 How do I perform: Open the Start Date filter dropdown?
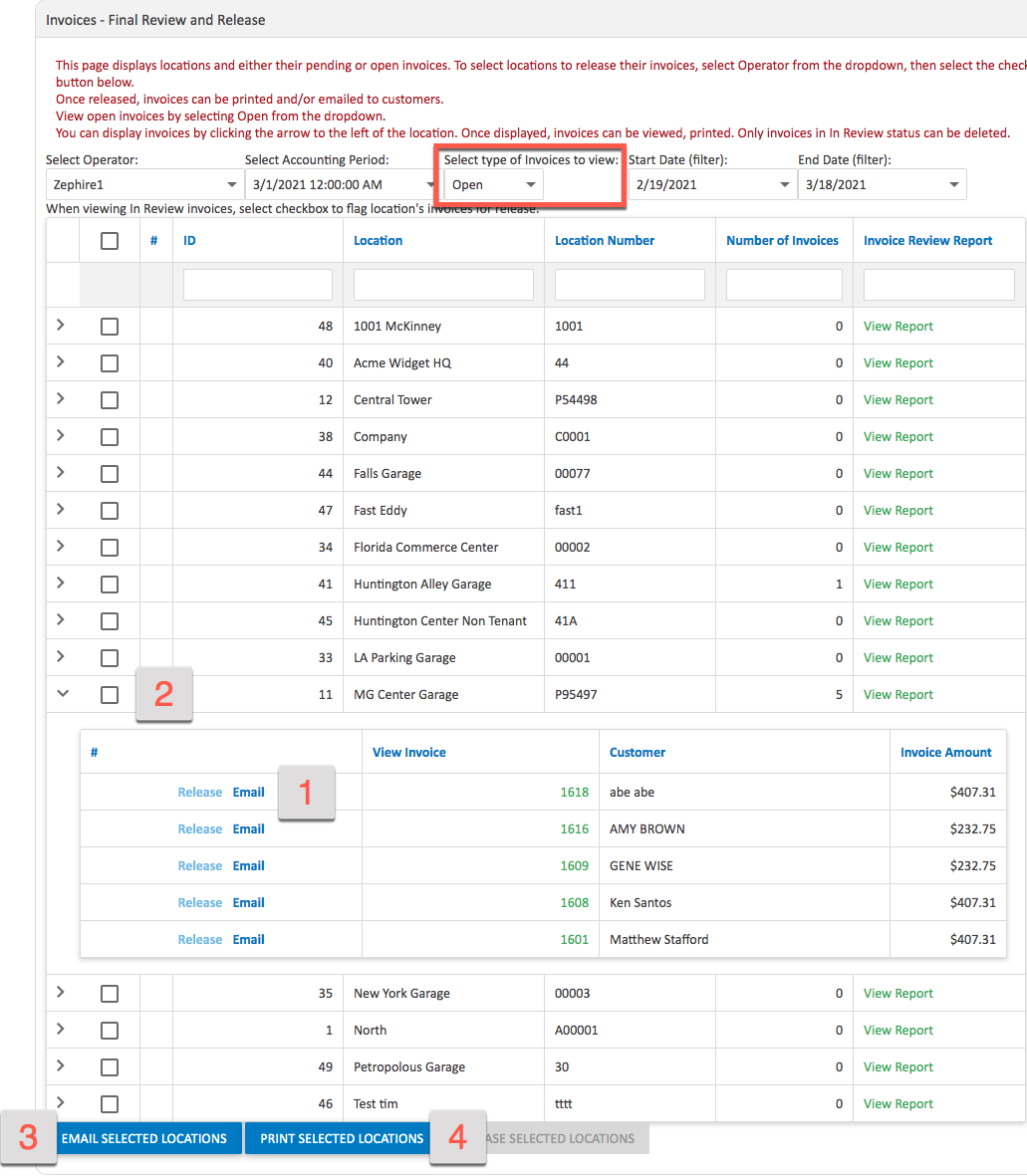pyautogui.click(x=712, y=183)
